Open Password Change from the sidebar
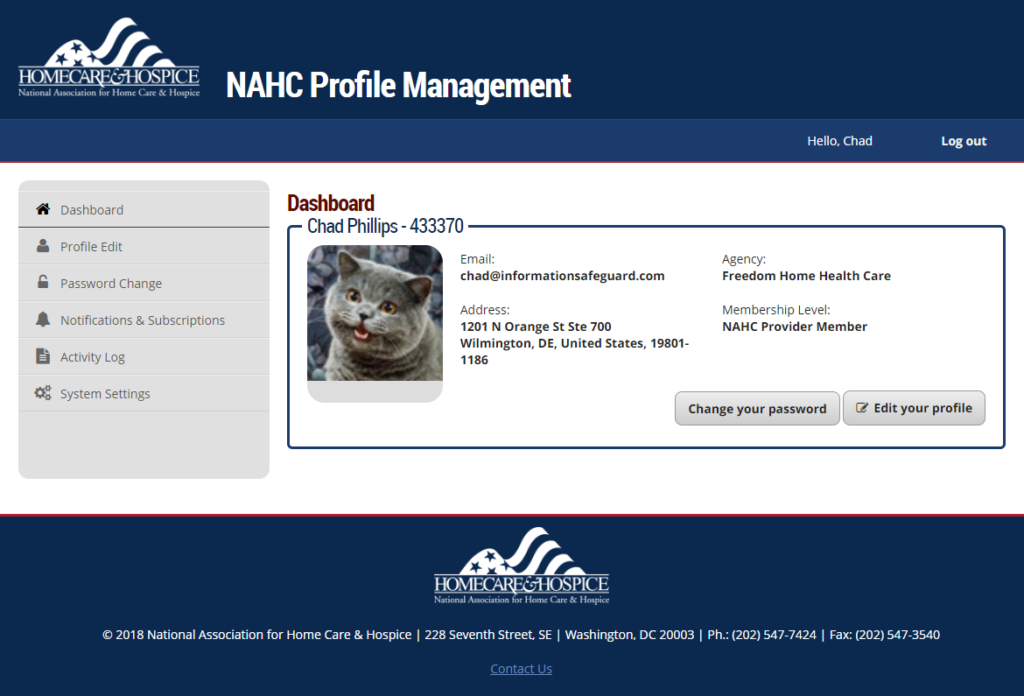Image resolution: width=1024 pixels, height=696 pixels. 111,284
